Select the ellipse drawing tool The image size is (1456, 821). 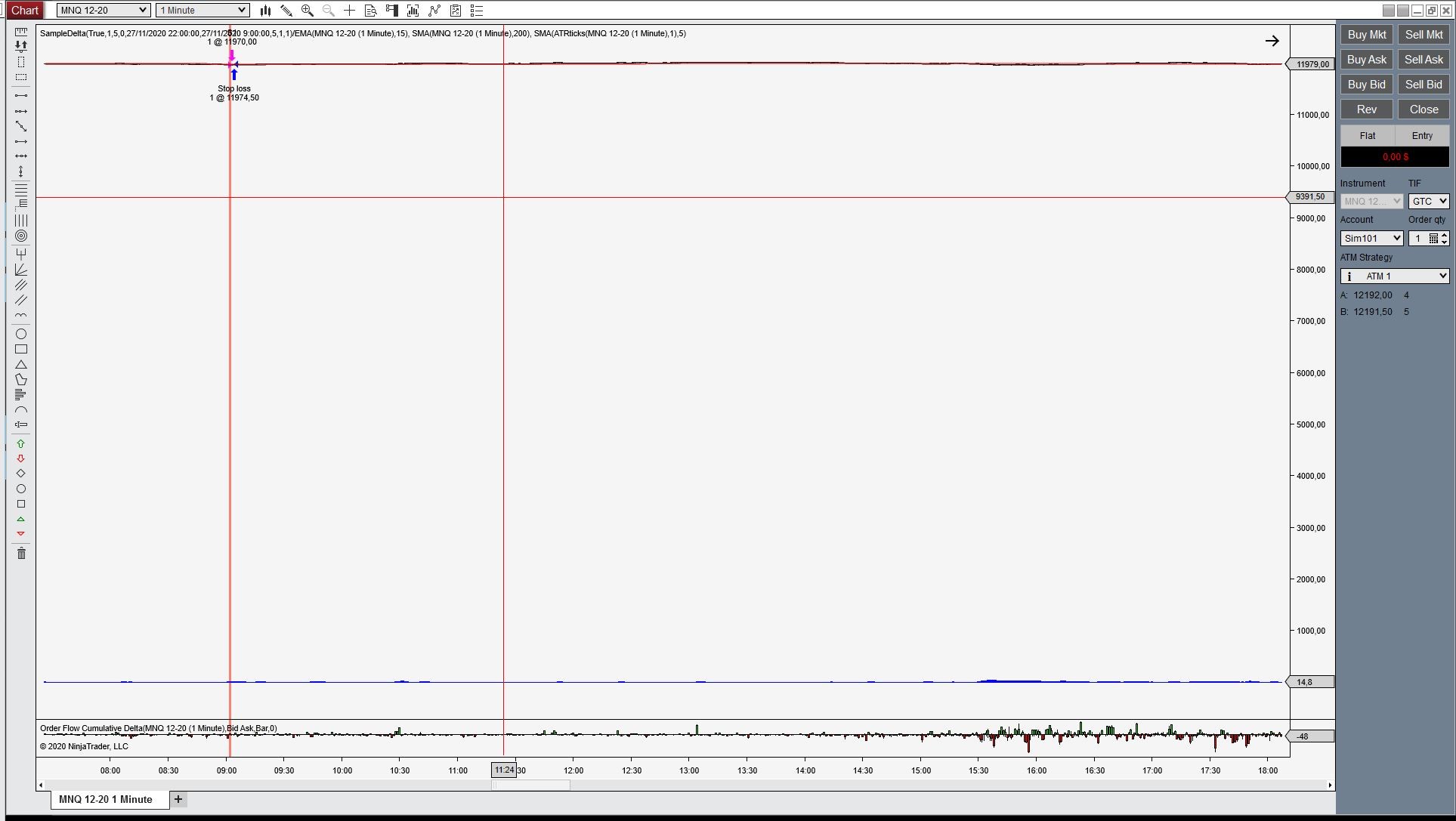click(21, 334)
